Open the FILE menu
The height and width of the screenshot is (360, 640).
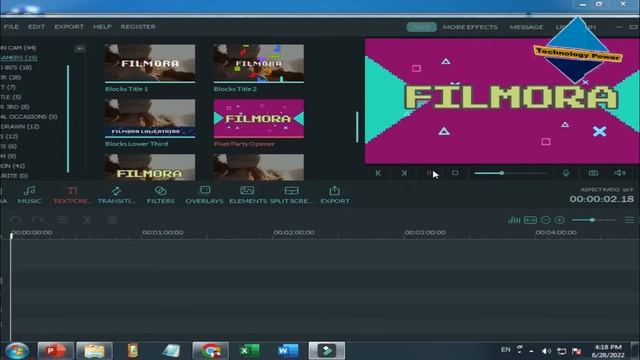[11, 27]
